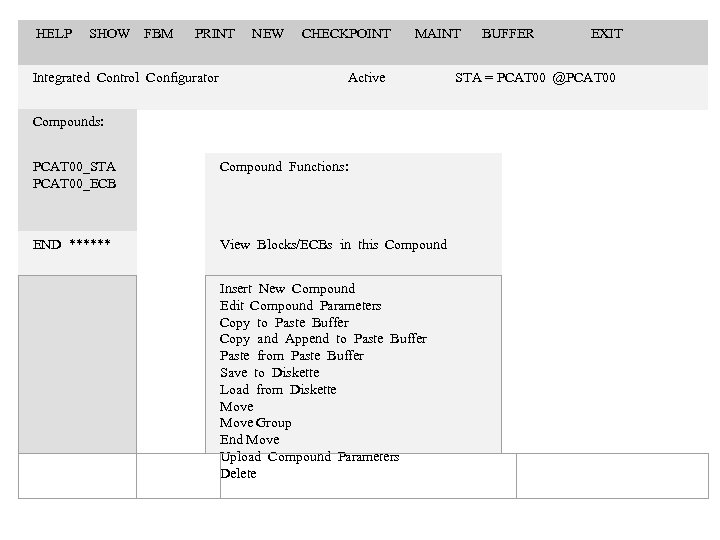Screen dimensions: 720x540
Task: Select the PCAT00_ECB compound
Action: point(74,184)
